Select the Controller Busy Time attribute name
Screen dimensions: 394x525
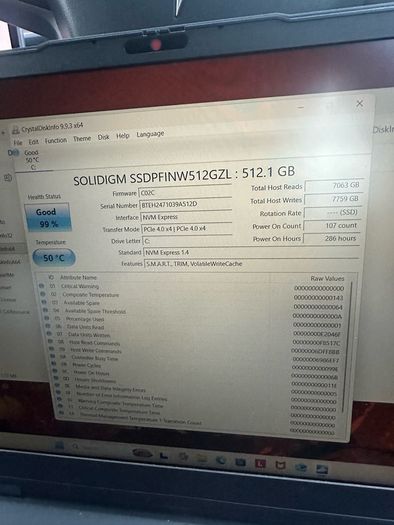pos(95,358)
